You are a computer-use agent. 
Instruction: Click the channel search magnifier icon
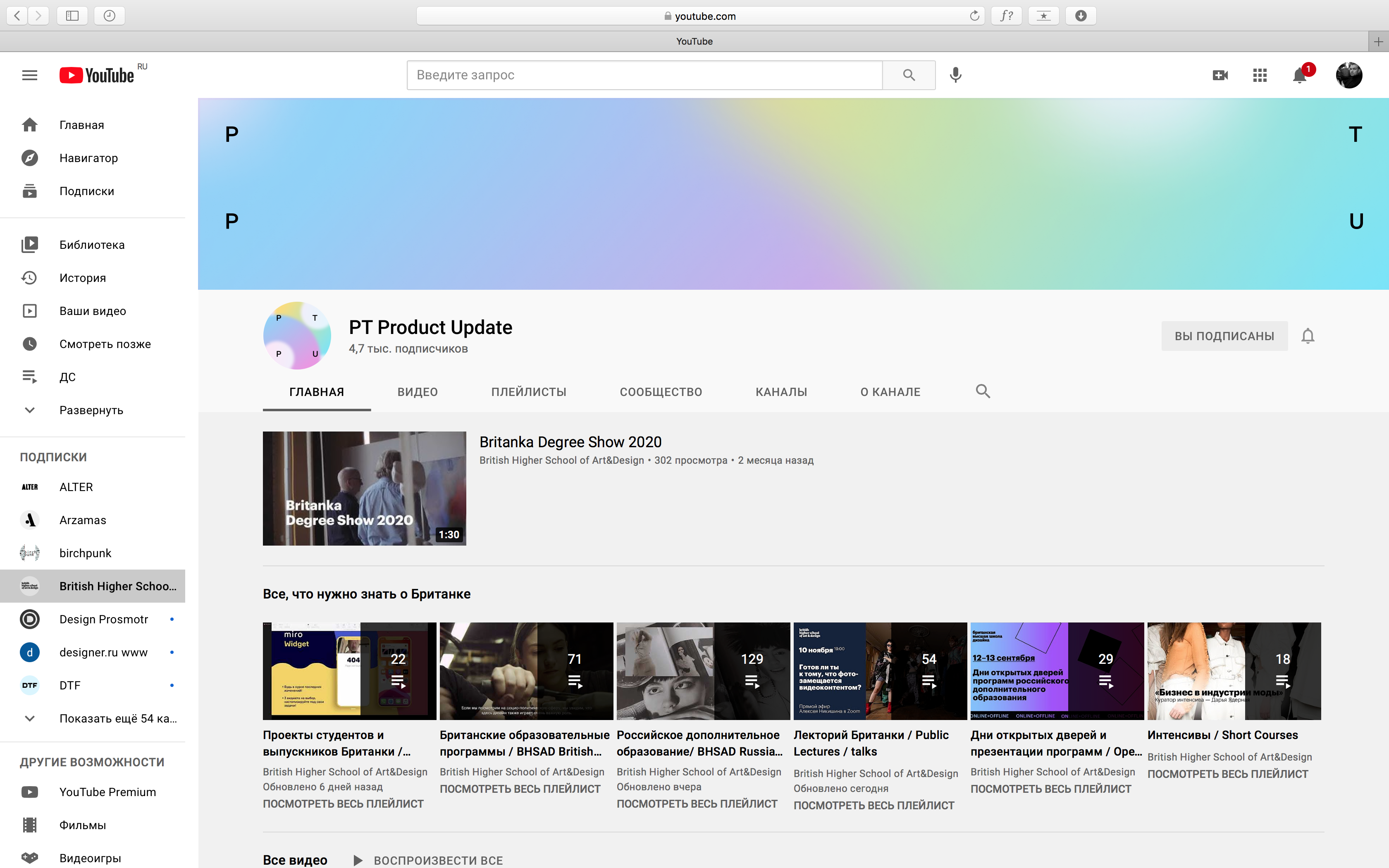click(983, 391)
